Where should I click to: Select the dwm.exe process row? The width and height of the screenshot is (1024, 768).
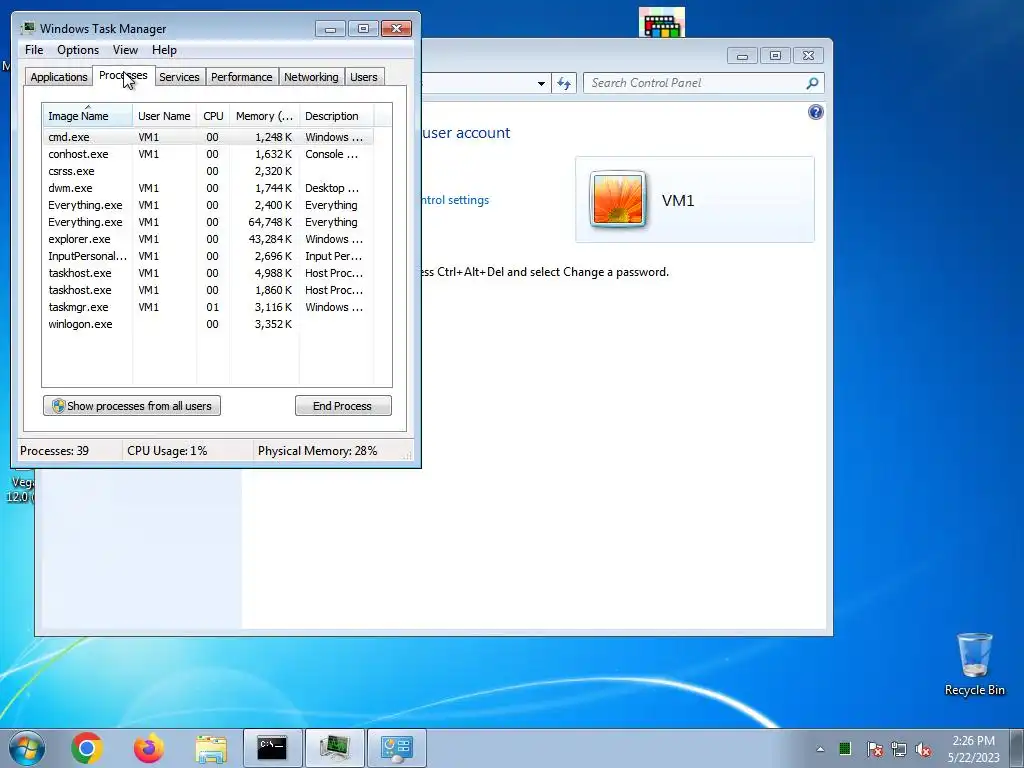pyautogui.click(x=208, y=188)
